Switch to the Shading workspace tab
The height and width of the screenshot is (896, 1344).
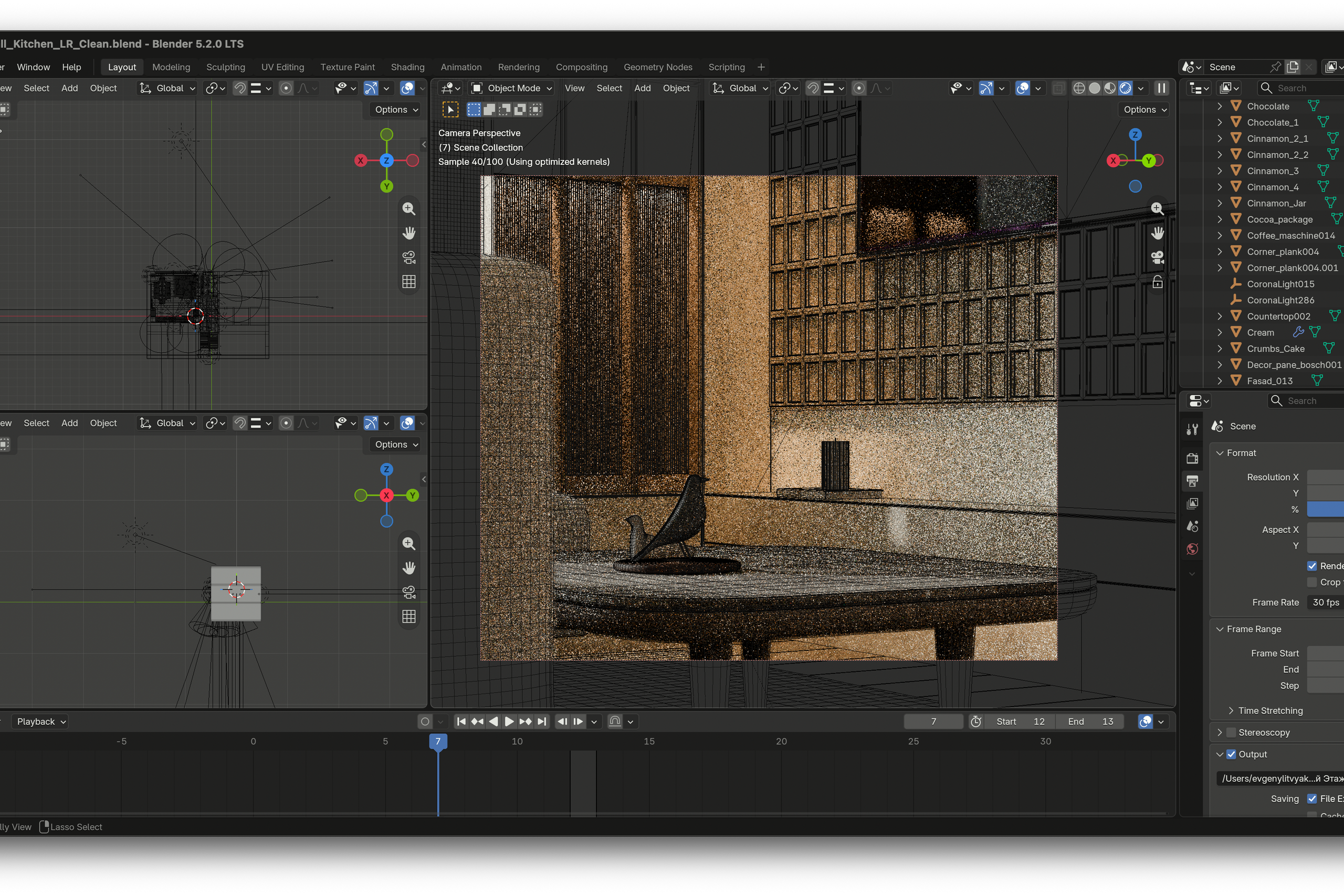pos(407,67)
